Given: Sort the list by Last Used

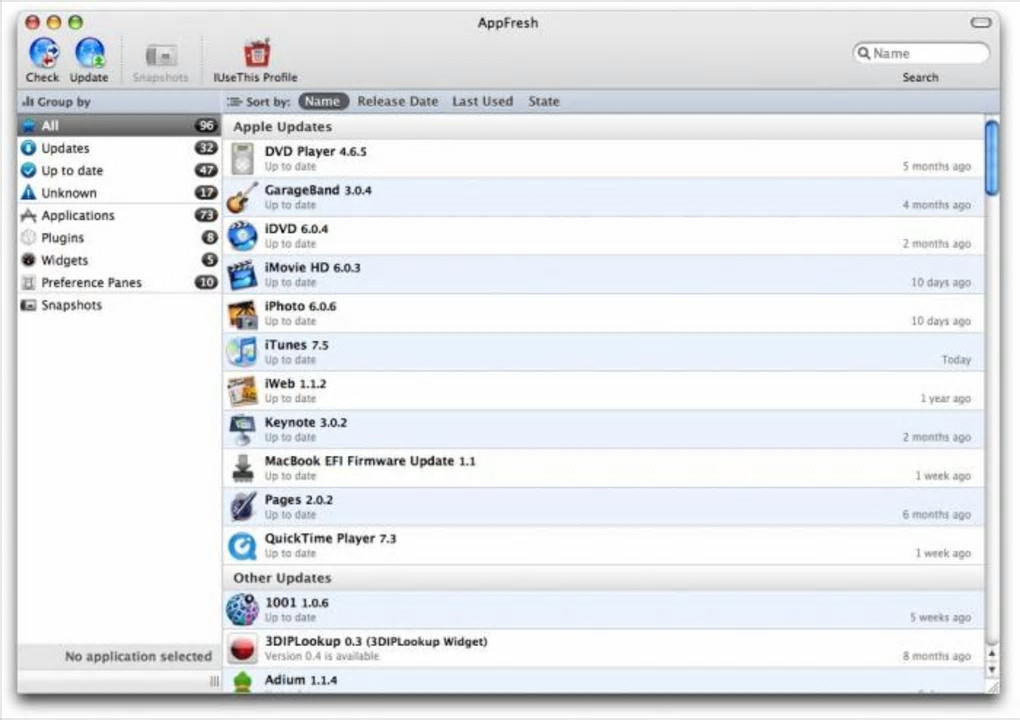Looking at the screenshot, I should 483,101.
